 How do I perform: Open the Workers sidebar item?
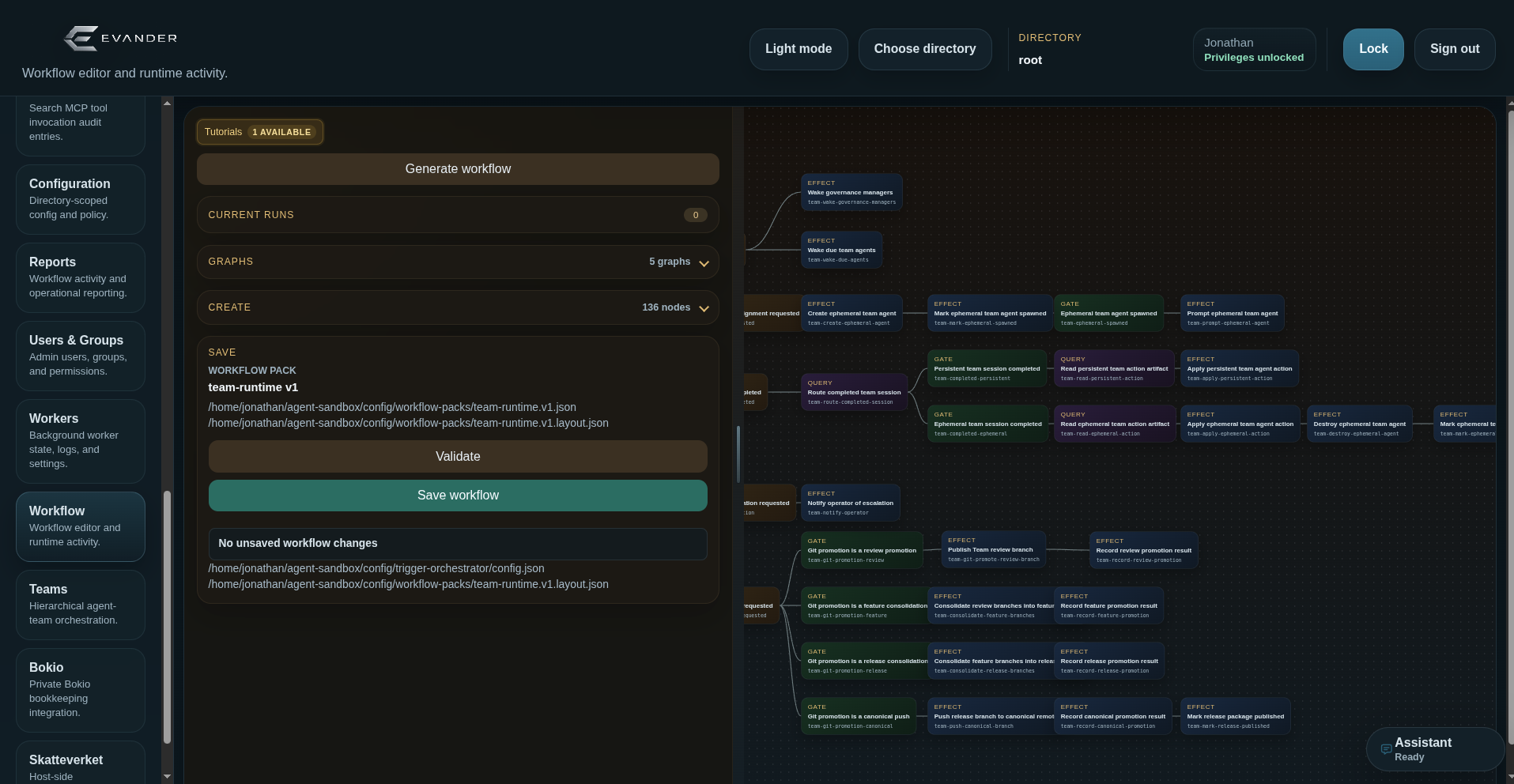(81, 441)
